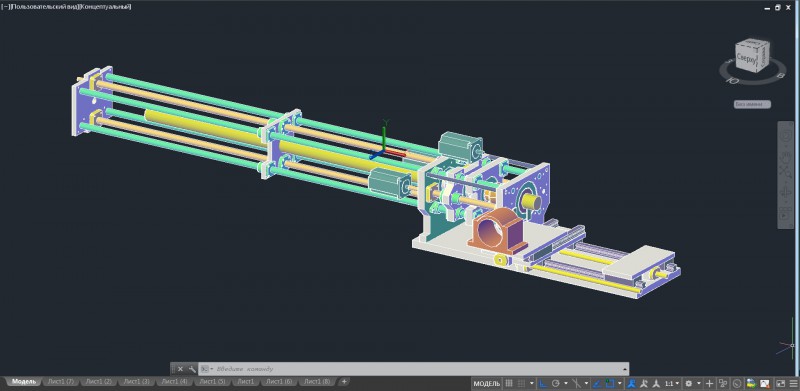Click the annotation monitor plus icon

(x=709, y=383)
